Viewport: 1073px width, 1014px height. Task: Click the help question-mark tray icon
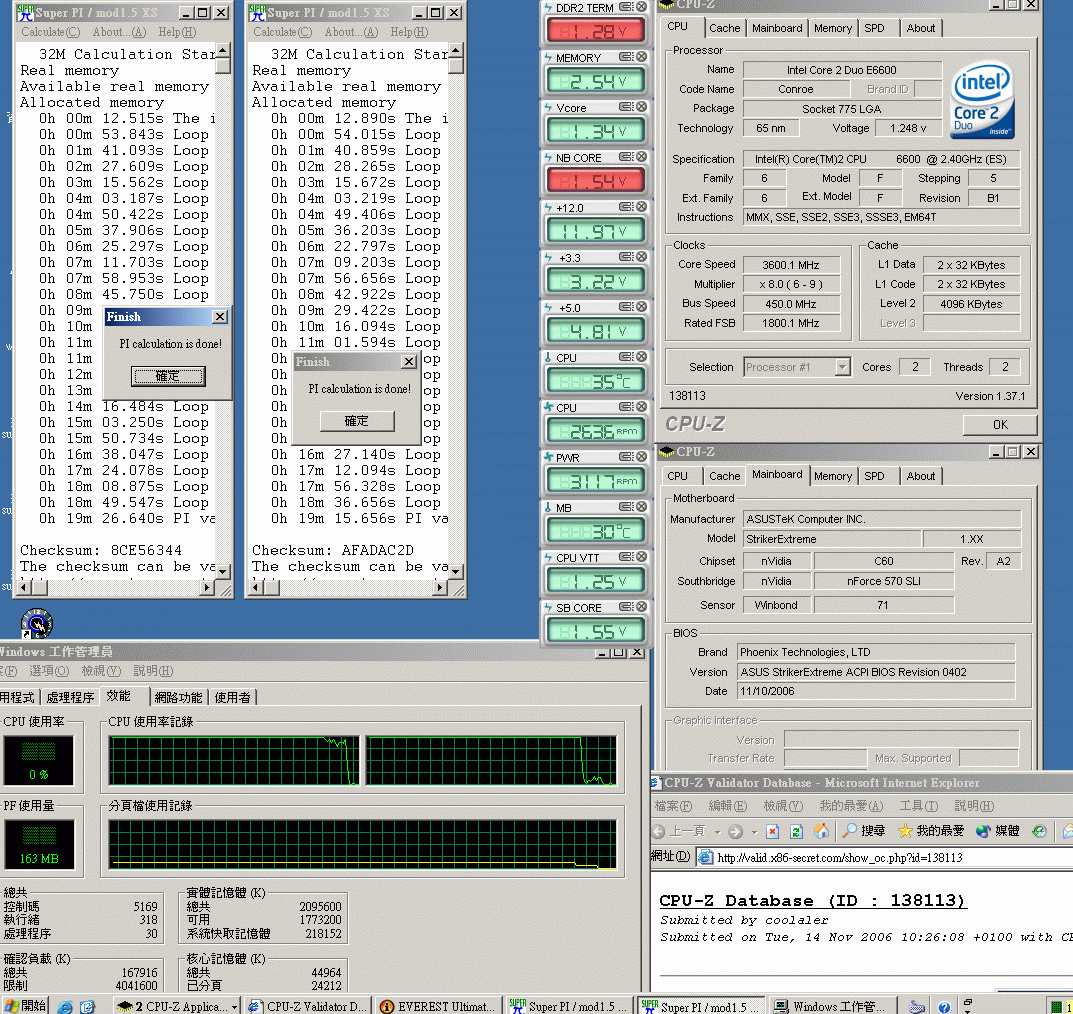(x=944, y=1006)
